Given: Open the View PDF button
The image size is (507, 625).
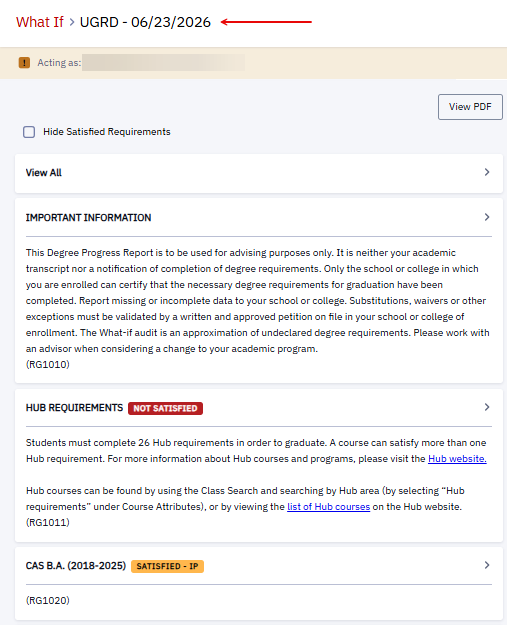Looking at the screenshot, I should coord(470,107).
